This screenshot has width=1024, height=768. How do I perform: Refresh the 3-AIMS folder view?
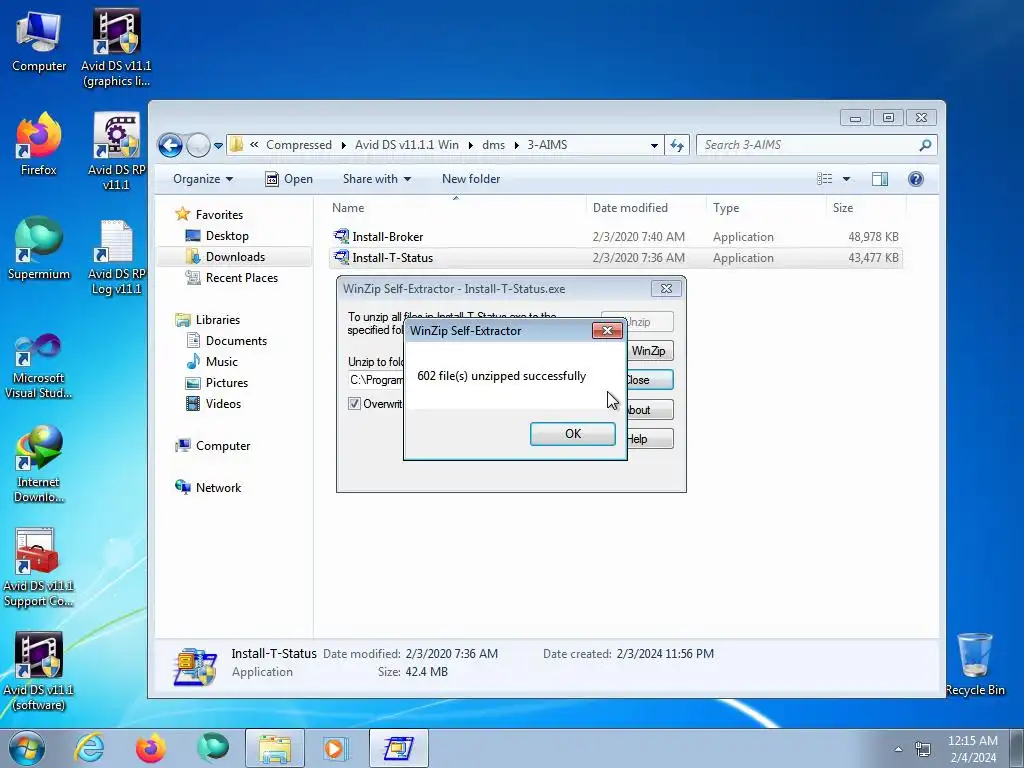[677, 146]
